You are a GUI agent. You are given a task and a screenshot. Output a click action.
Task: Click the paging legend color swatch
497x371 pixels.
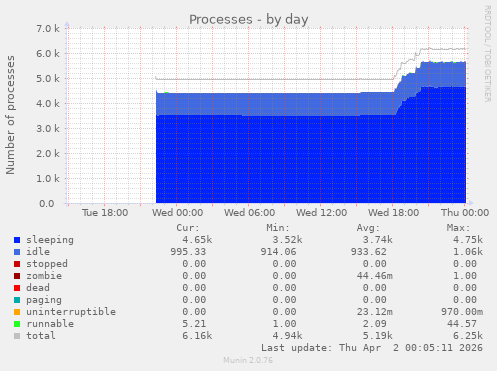tap(17, 300)
